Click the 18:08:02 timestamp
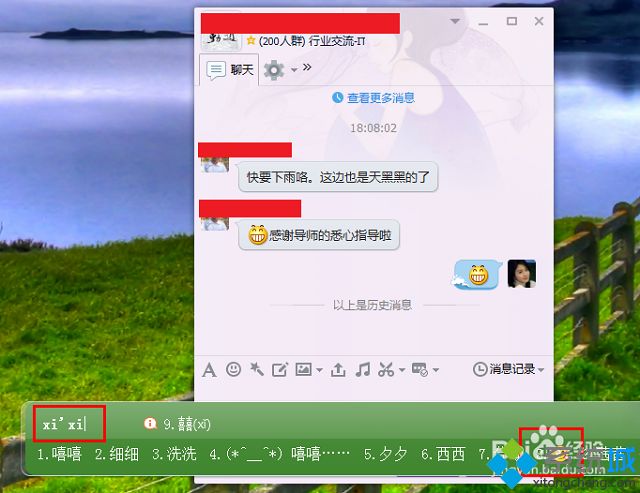This screenshot has height=493, width=640. pos(373,128)
